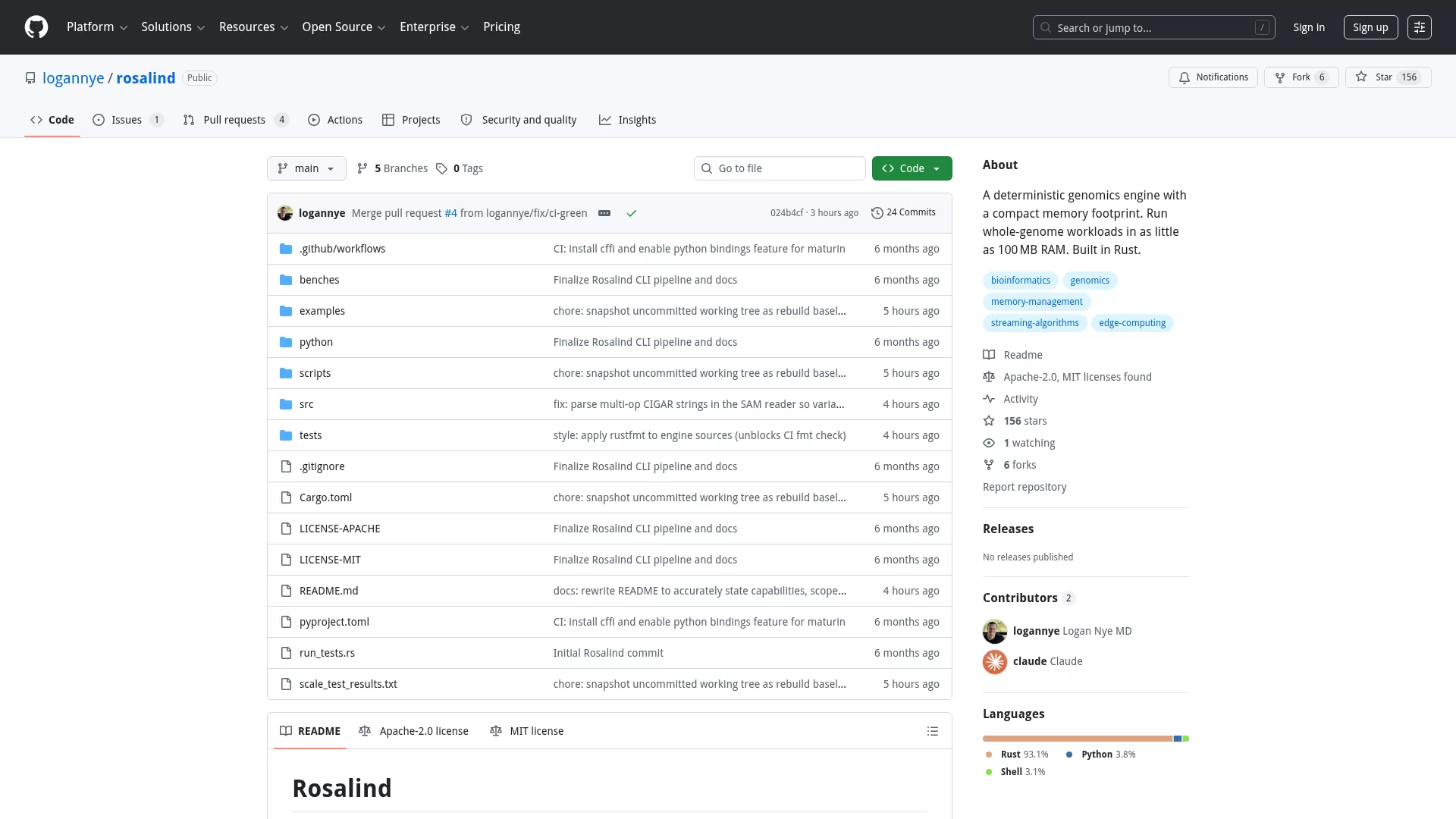Click the Report repository link
Viewport: 1456px width, 819px height.
tap(1025, 487)
